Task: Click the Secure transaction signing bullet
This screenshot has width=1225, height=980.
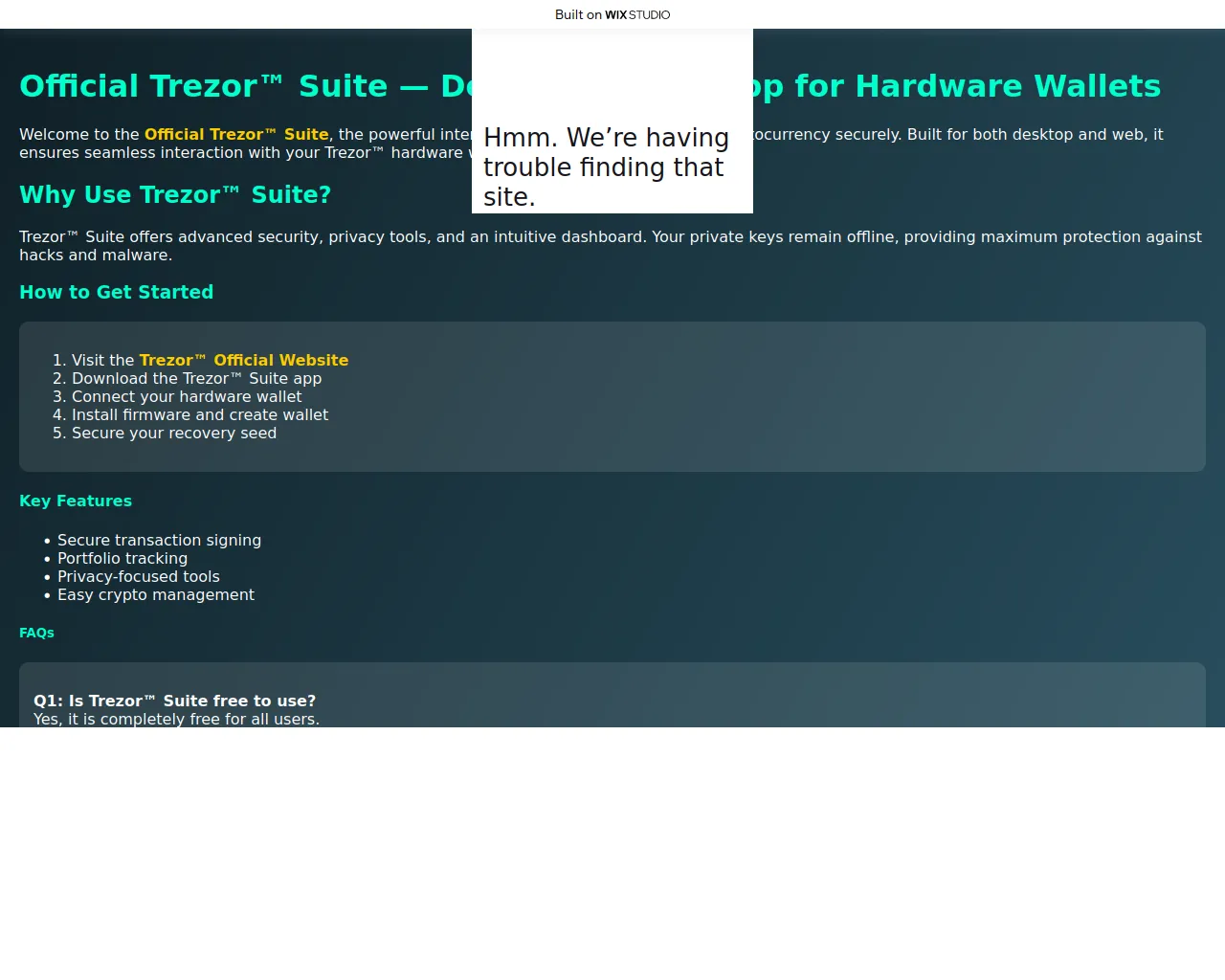Action: pyautogui.click(x=159, y=540)
